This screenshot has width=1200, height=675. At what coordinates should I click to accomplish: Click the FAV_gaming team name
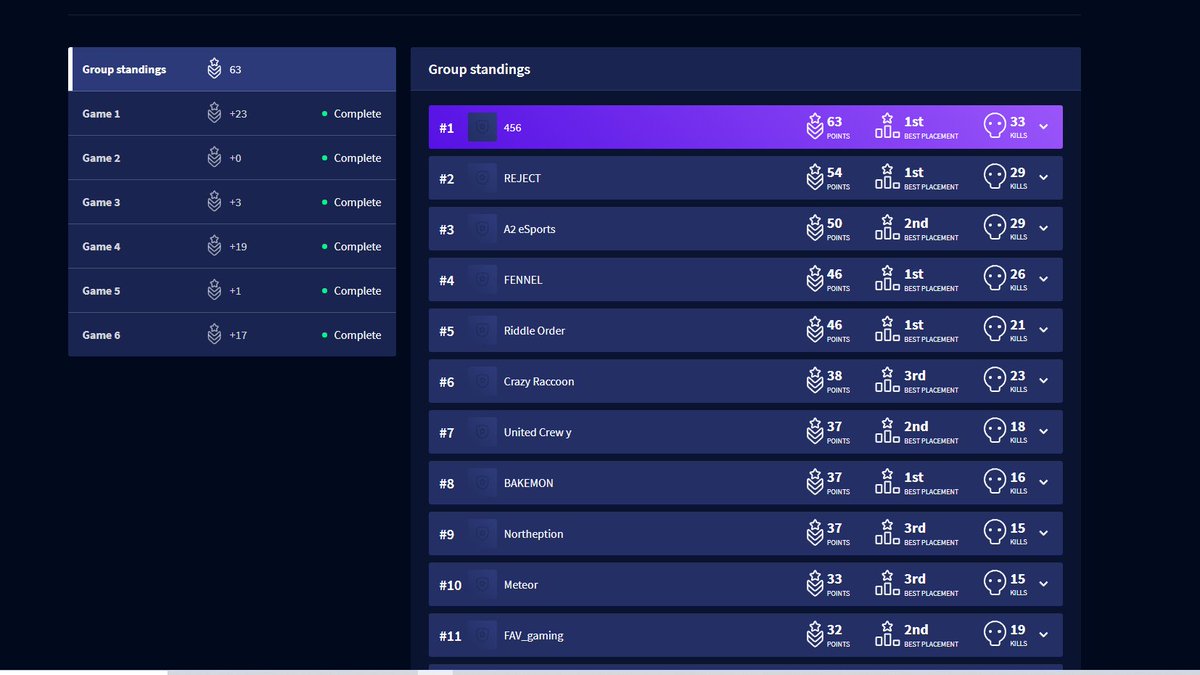pos(534,636)
